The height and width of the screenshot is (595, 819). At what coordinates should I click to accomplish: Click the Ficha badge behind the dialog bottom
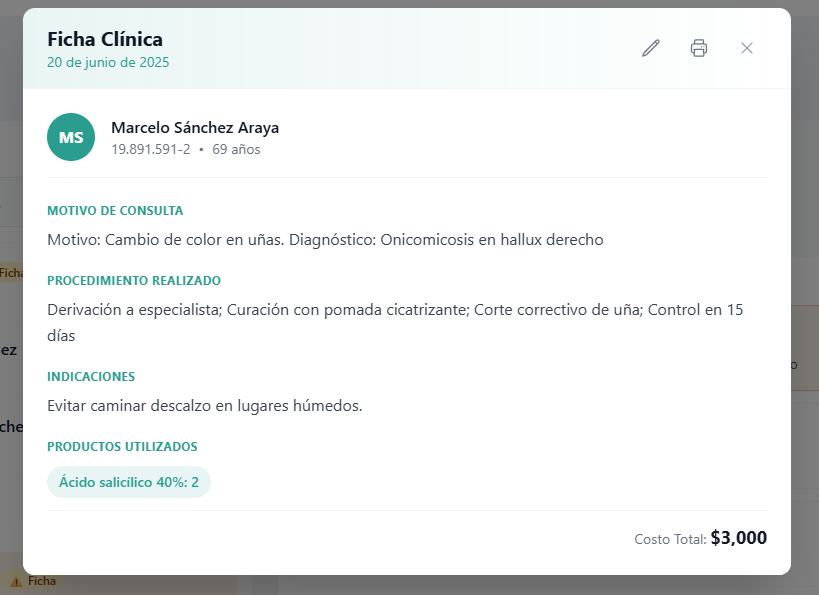click(x=42, y=581)
